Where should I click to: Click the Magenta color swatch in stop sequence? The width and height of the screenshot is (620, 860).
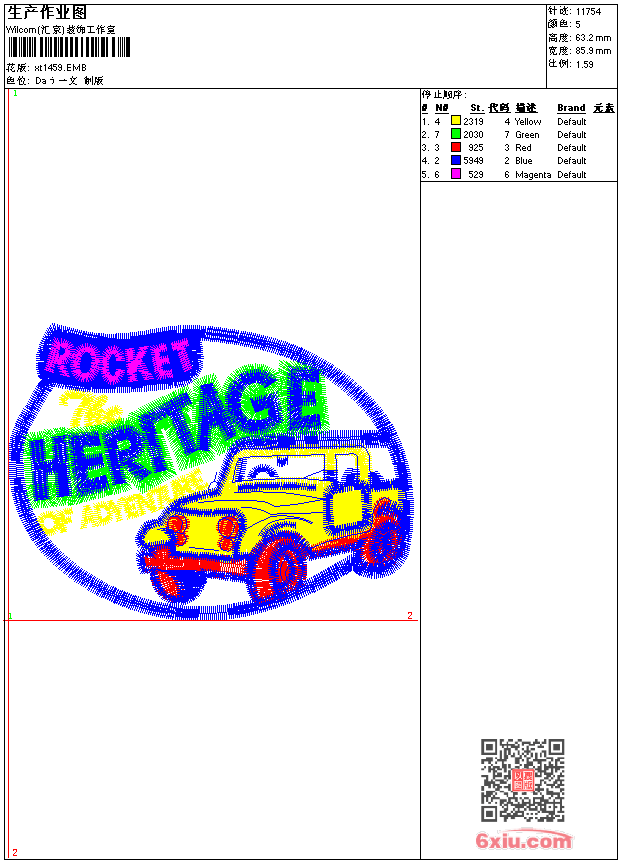tap(455, 174)
